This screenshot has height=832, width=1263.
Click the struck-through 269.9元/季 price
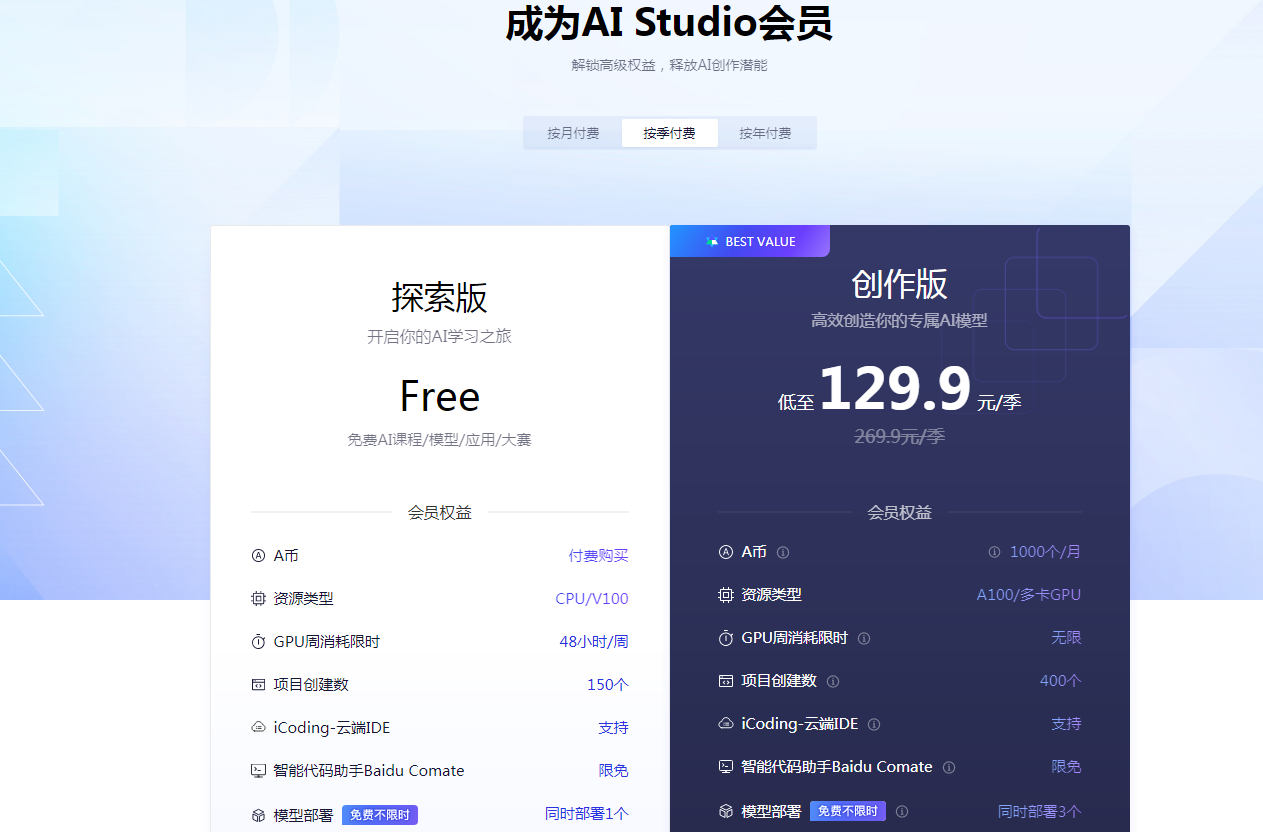coord(900,436)
